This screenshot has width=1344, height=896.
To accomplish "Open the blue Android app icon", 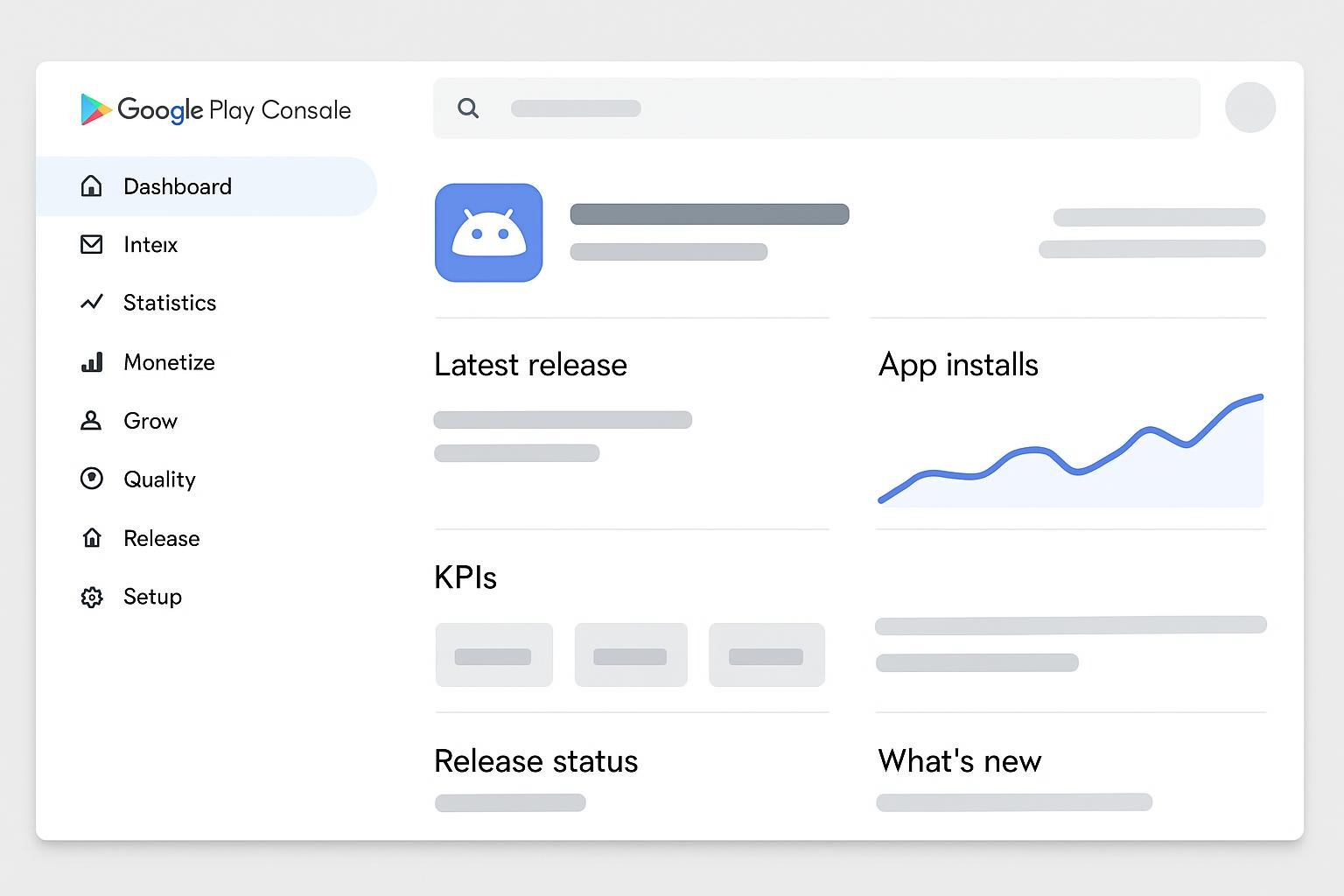I will click(488, 233).
